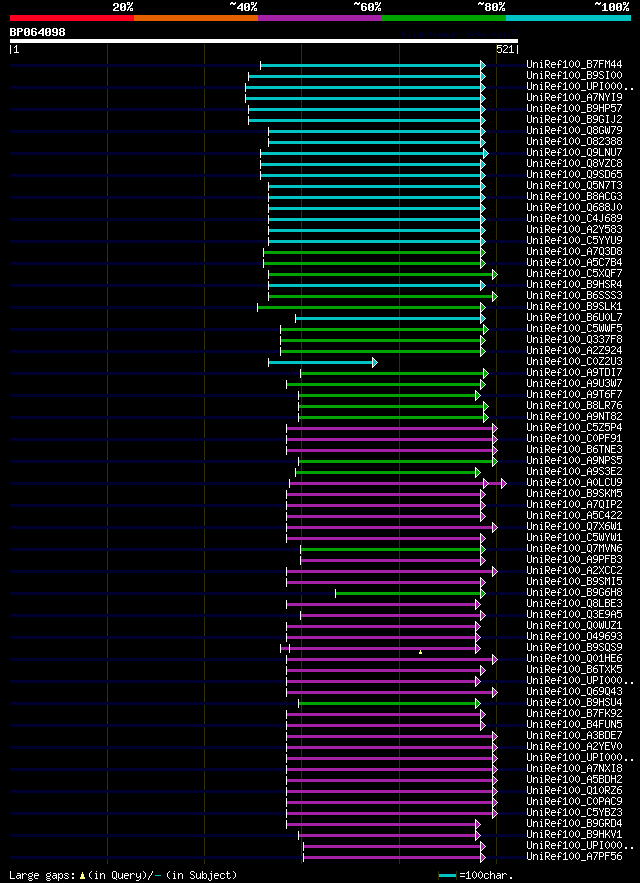Select the UniRef100_B9SQS9 label
640x883 pixels.
click(574, 647)
